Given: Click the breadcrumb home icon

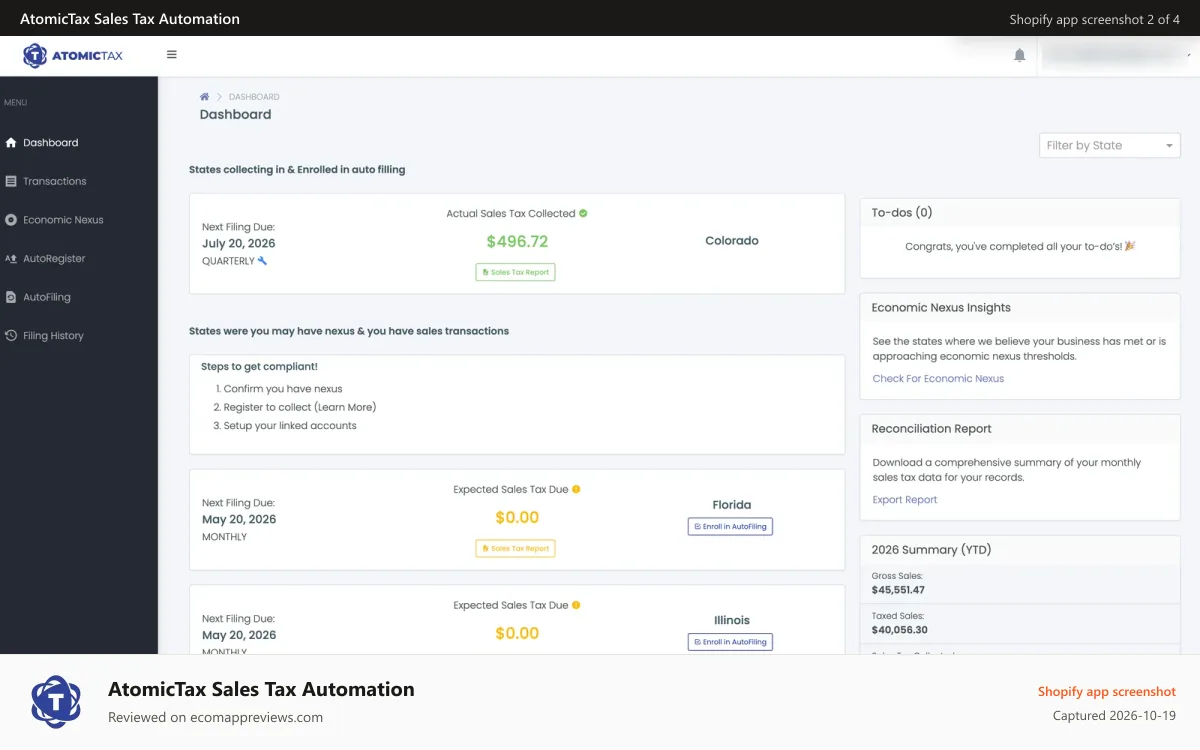Looking at the screenshot, I should (204, 97).
